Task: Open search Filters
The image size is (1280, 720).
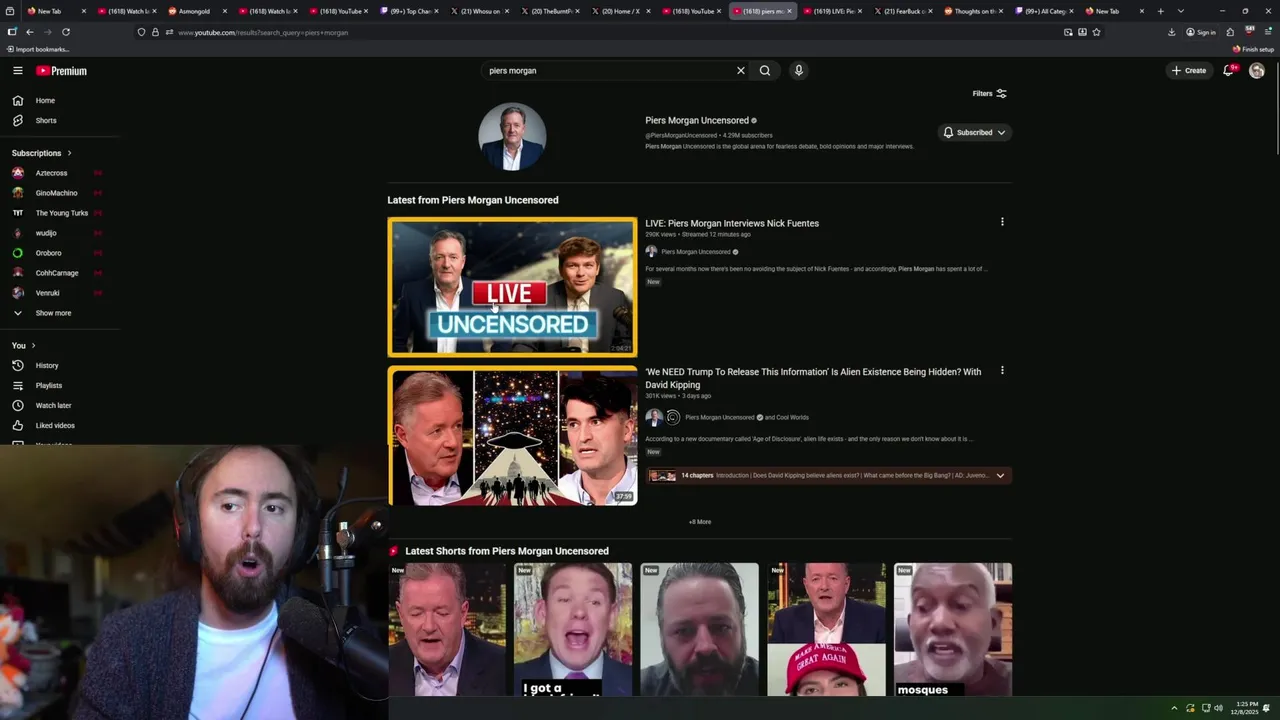Action: coord(990,93)
